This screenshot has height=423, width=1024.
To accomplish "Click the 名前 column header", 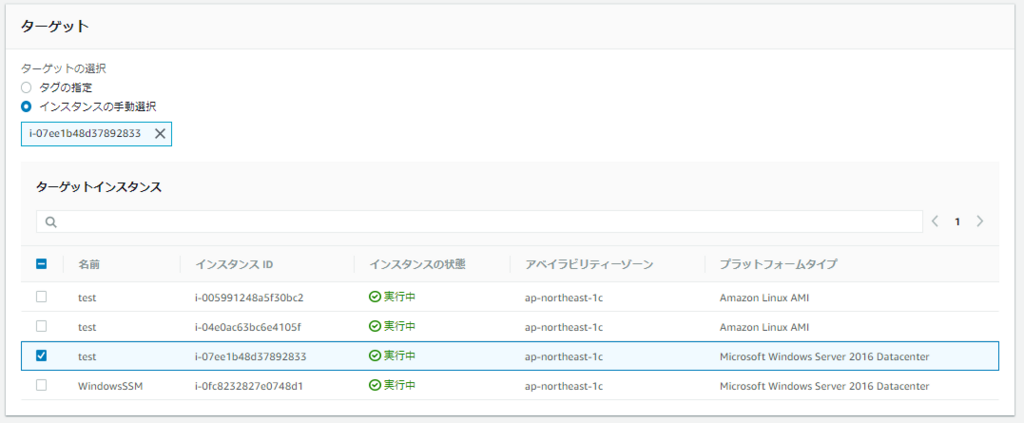I will pyautogui.click(x=89, y=264).
